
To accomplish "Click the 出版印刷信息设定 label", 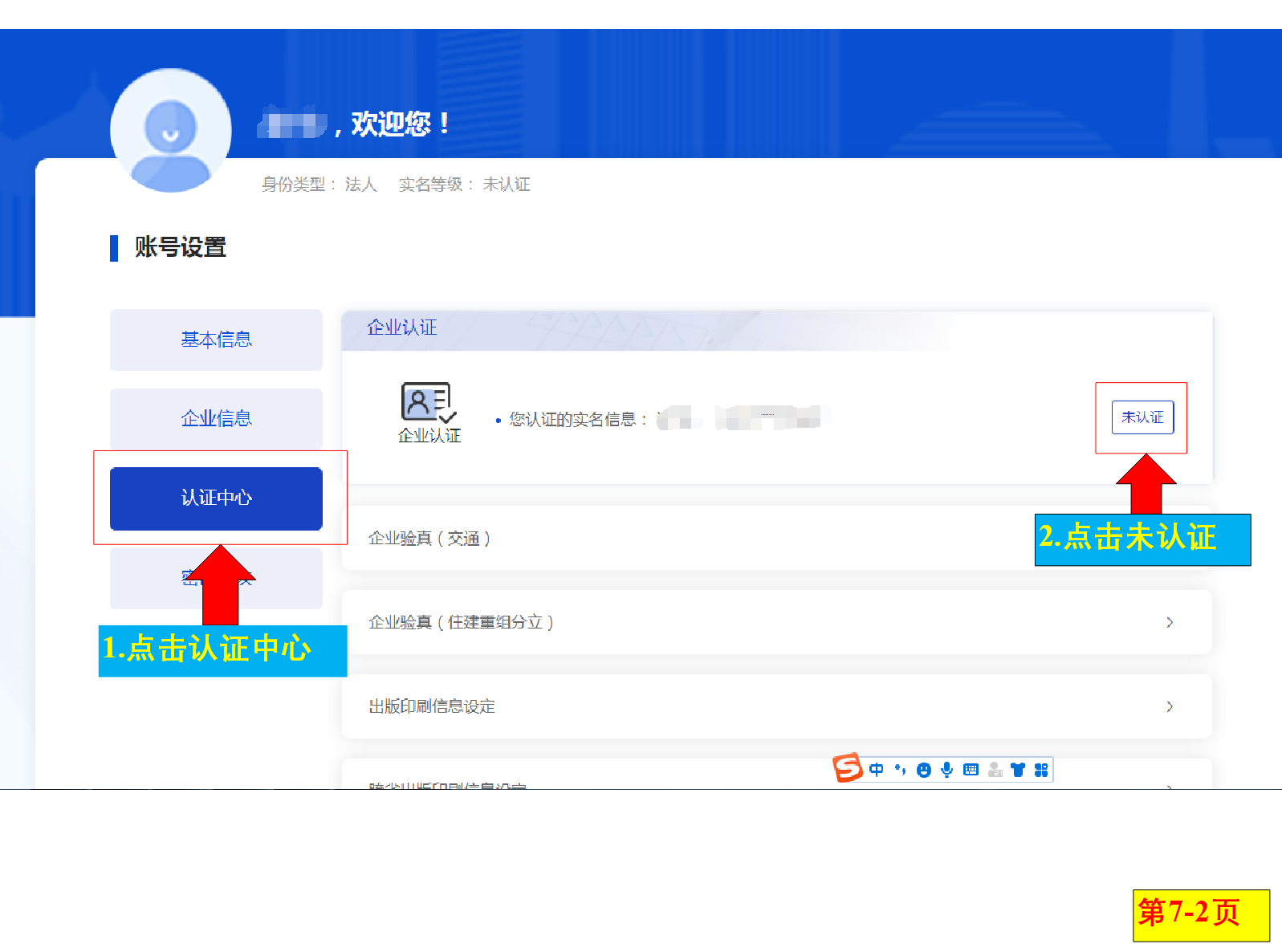I will pyautogui.click(x=432, y=706).
